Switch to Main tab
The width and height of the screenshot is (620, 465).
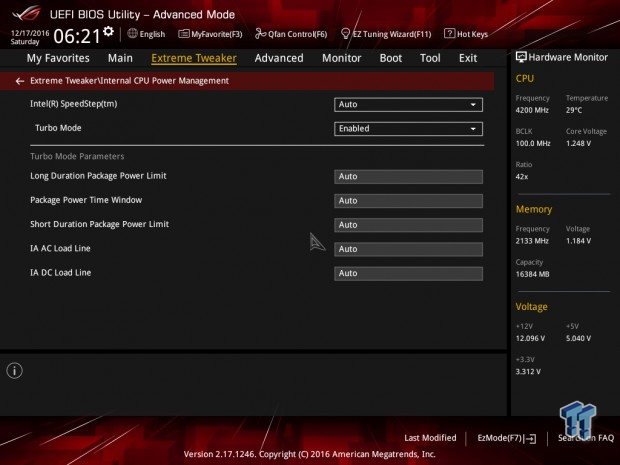point(120,58)
